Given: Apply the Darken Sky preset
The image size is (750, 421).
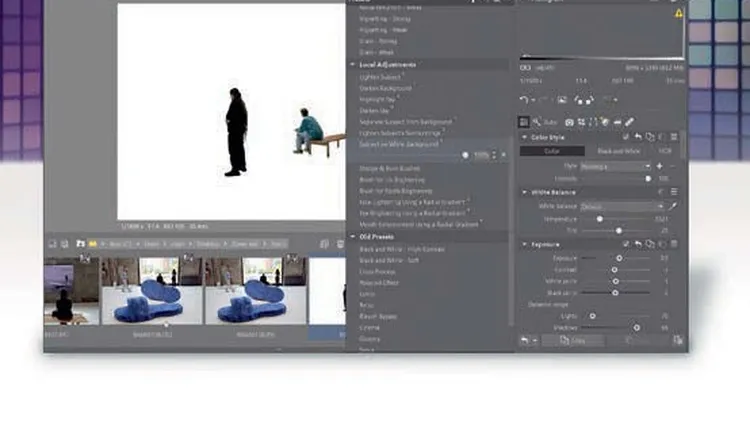Looking at the screenshot, I should pyautogui.click(x=374, y=111).
